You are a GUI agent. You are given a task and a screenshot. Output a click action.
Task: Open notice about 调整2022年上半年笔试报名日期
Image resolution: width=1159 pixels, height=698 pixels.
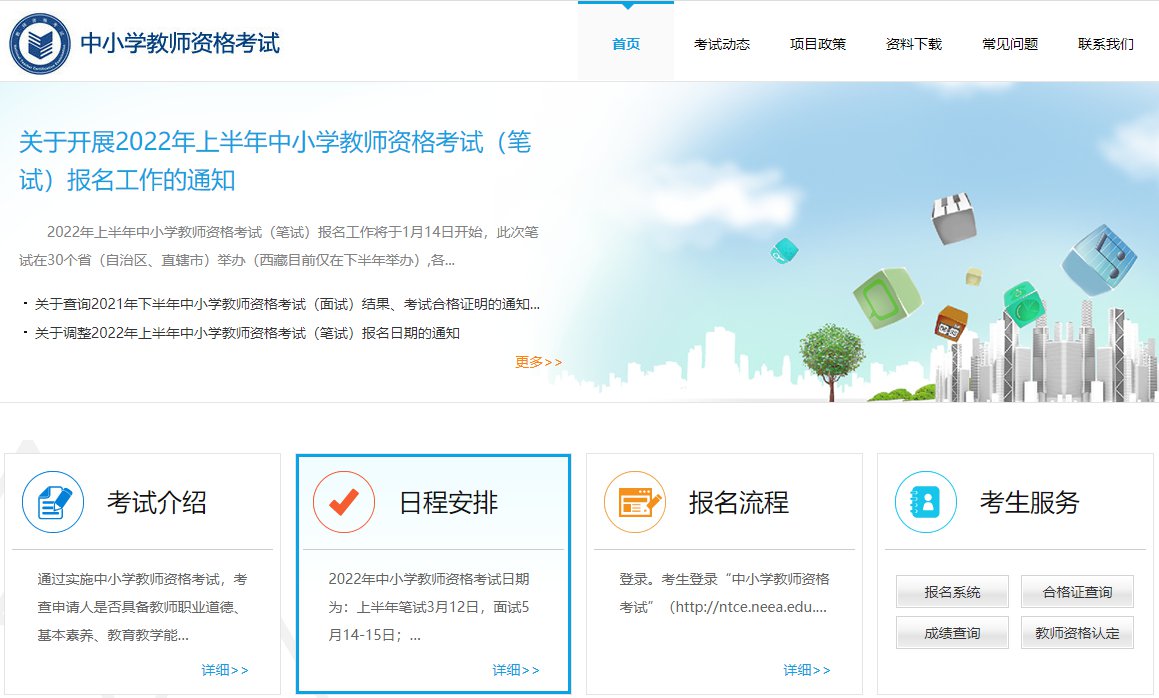point(247,333)
